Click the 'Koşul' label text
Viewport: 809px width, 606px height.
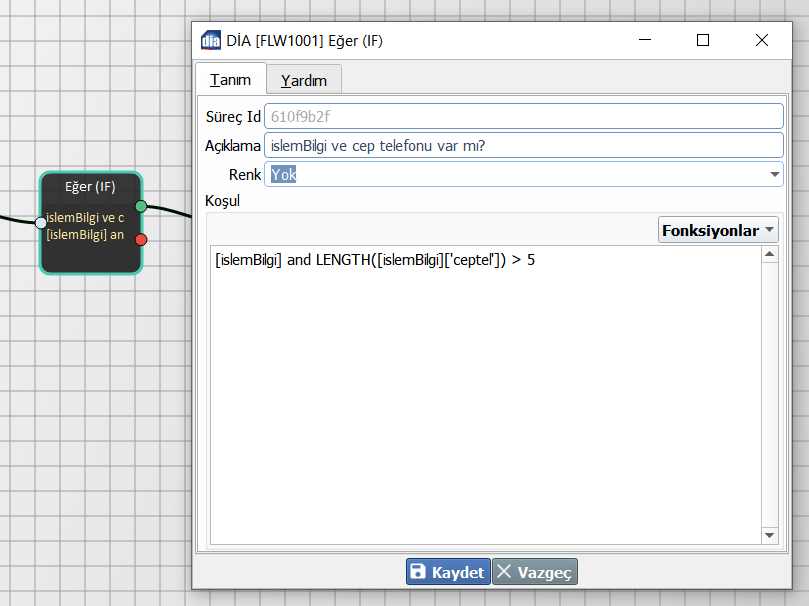[222, 201]
